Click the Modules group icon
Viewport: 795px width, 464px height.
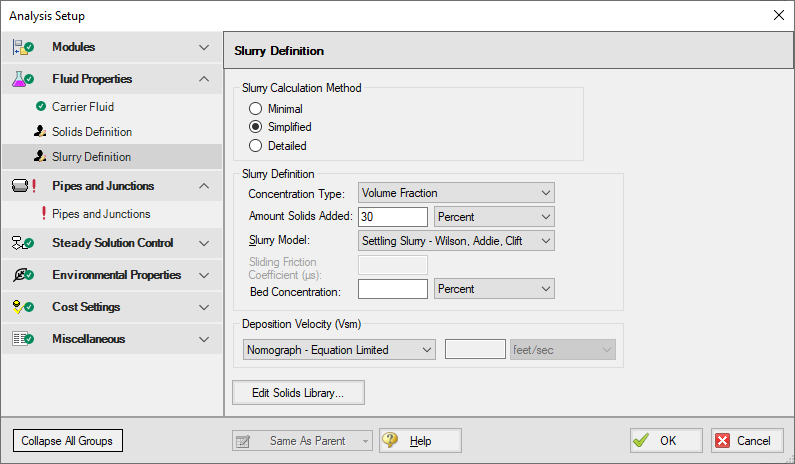click(x=22, y=47)
